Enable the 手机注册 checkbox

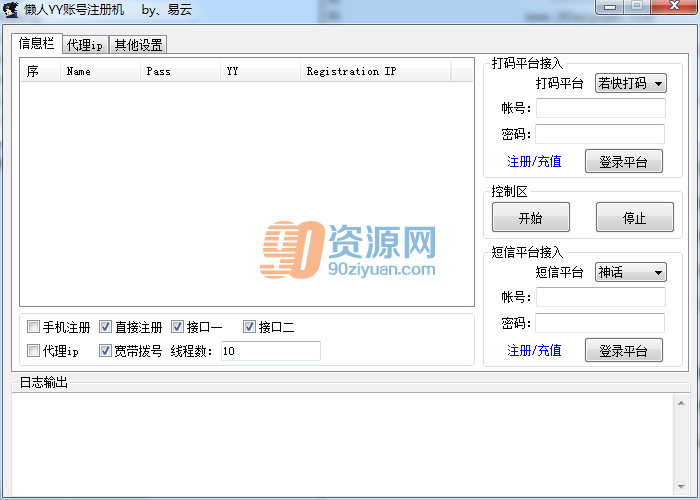click(33, 327)
